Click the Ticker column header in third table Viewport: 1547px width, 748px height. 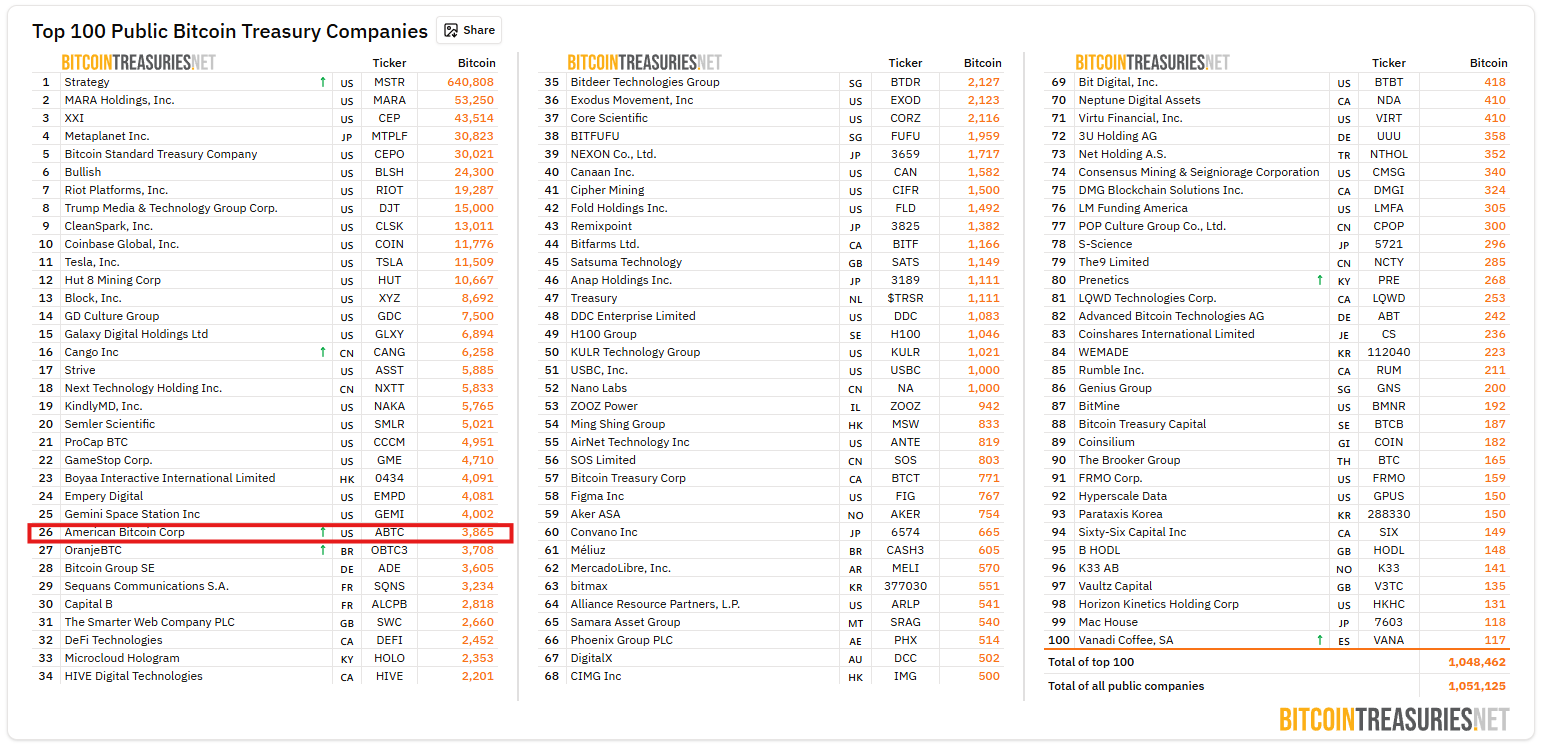[x=1388, y=63]
